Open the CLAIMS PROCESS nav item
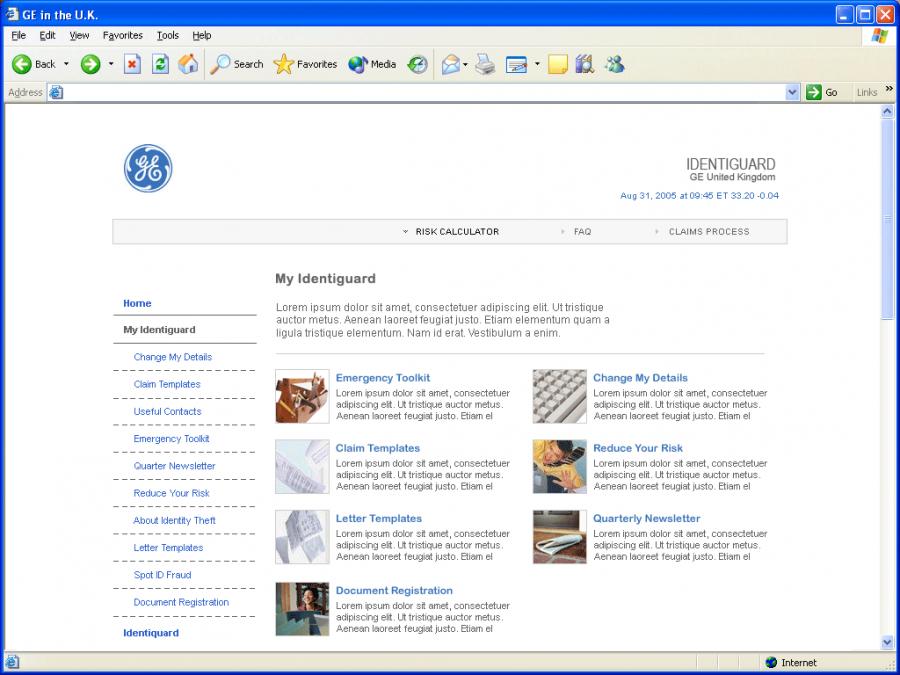 click(702, 231)
